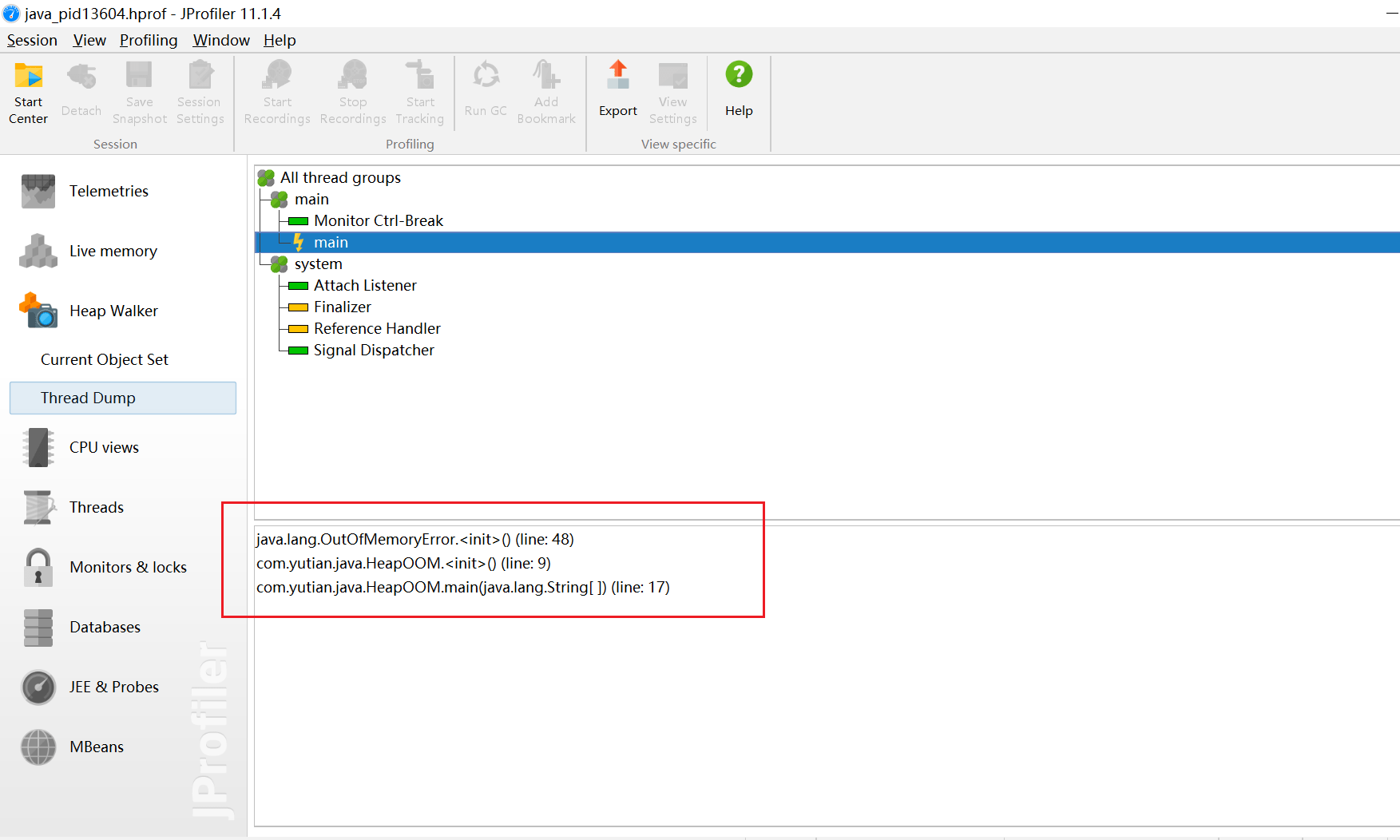Select the Thread Dump view
This screenshot has width=1400, height=840.
pyautogui.click(x=88, y=398)
